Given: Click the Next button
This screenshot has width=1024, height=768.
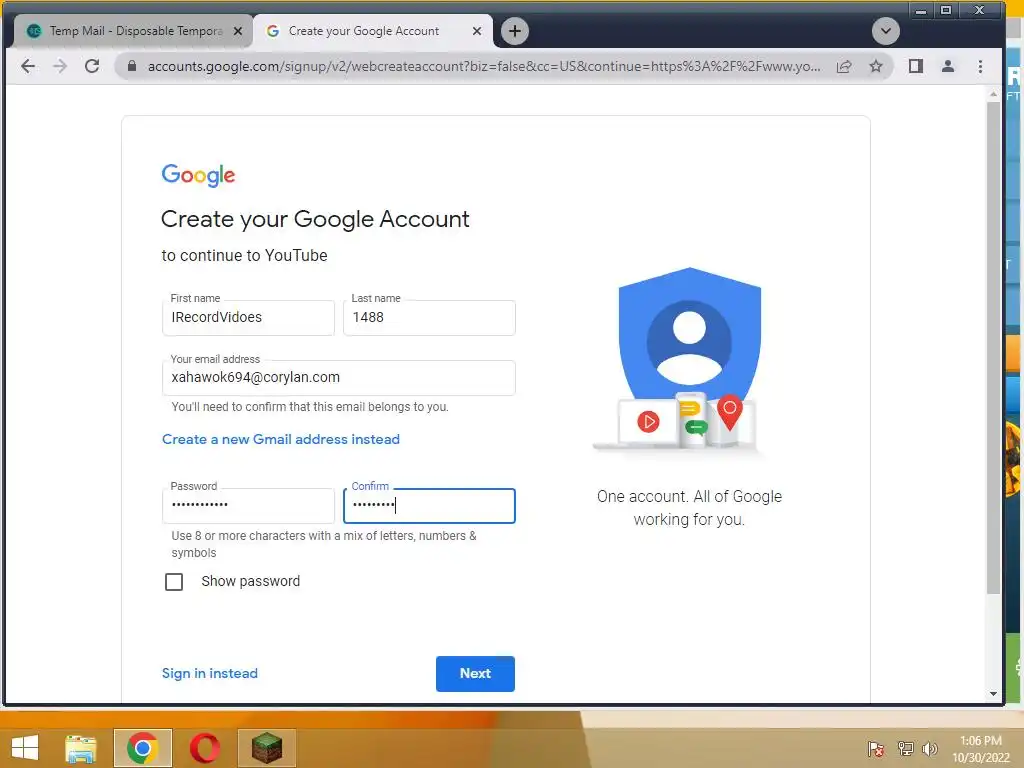Looking at the screenshot, I should [475, 673].
